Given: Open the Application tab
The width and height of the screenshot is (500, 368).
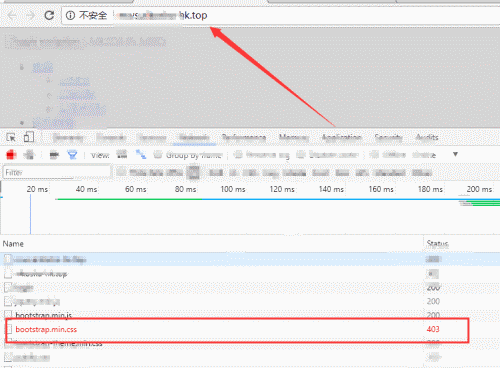Looking at the screenshot, I should [341, 137].
